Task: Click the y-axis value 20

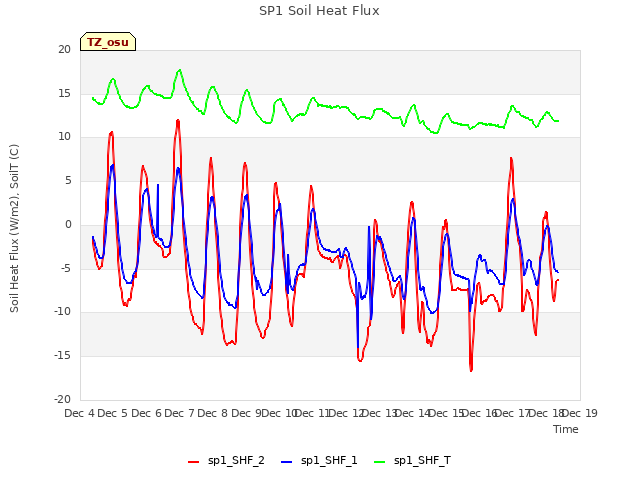Action: 64,50
